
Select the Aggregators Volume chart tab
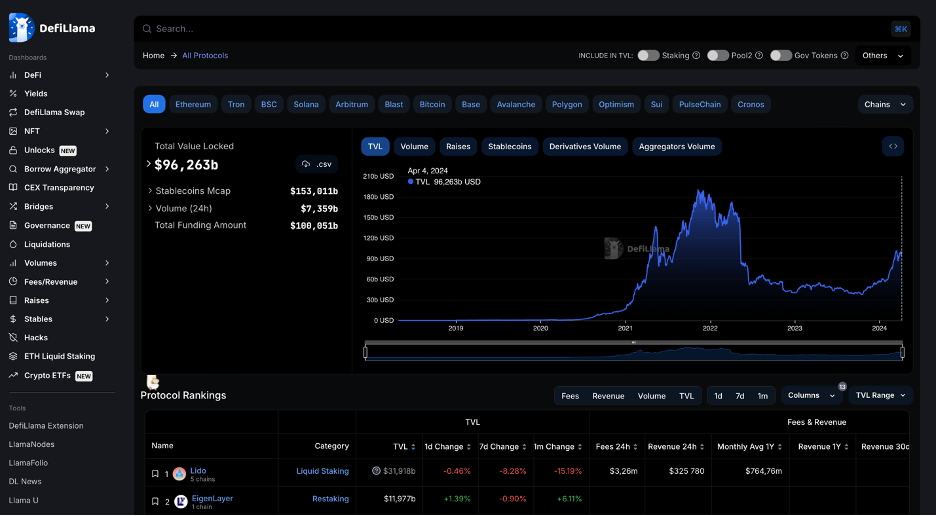point(677,146)
